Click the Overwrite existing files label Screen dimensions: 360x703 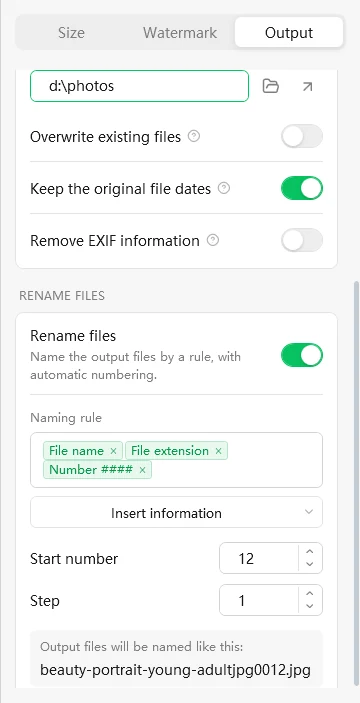coord(105,136)
